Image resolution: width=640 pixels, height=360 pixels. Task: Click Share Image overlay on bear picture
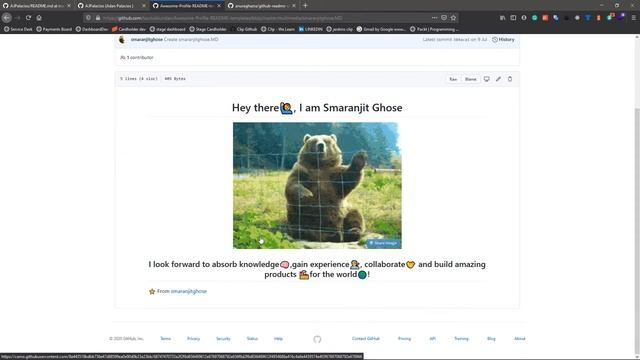point(383,243)
